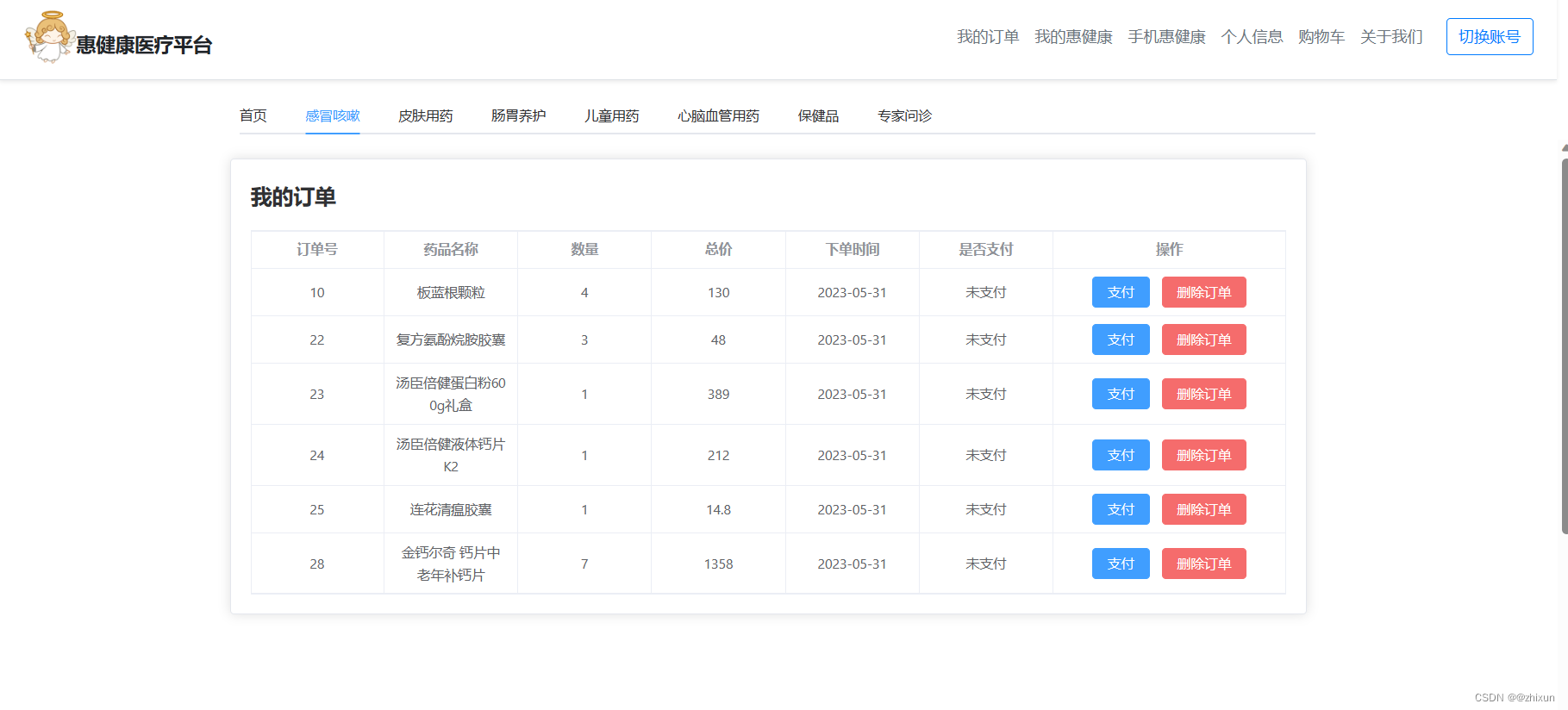Click the 是否支付 column header

986,249
